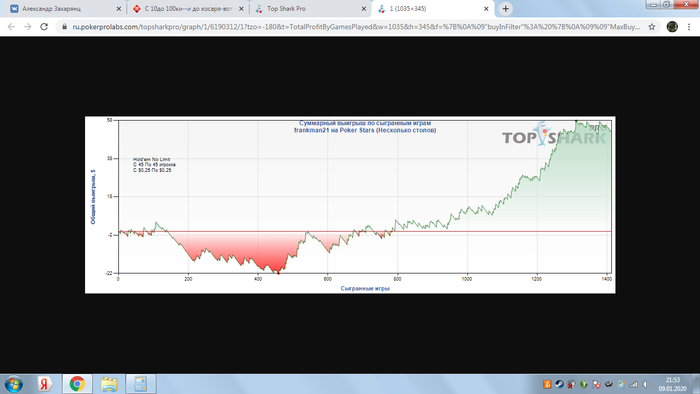This screenshot has width=700, height=394.
Task: Close the Александр Закарянц tab
Action: [119, 8]
